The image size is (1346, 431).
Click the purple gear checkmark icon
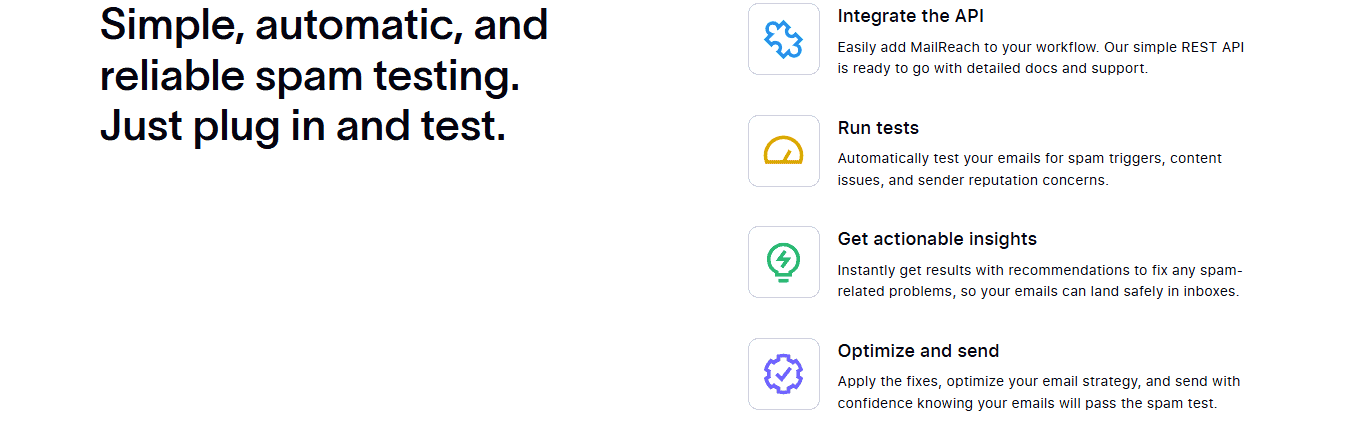coord(784,374)
